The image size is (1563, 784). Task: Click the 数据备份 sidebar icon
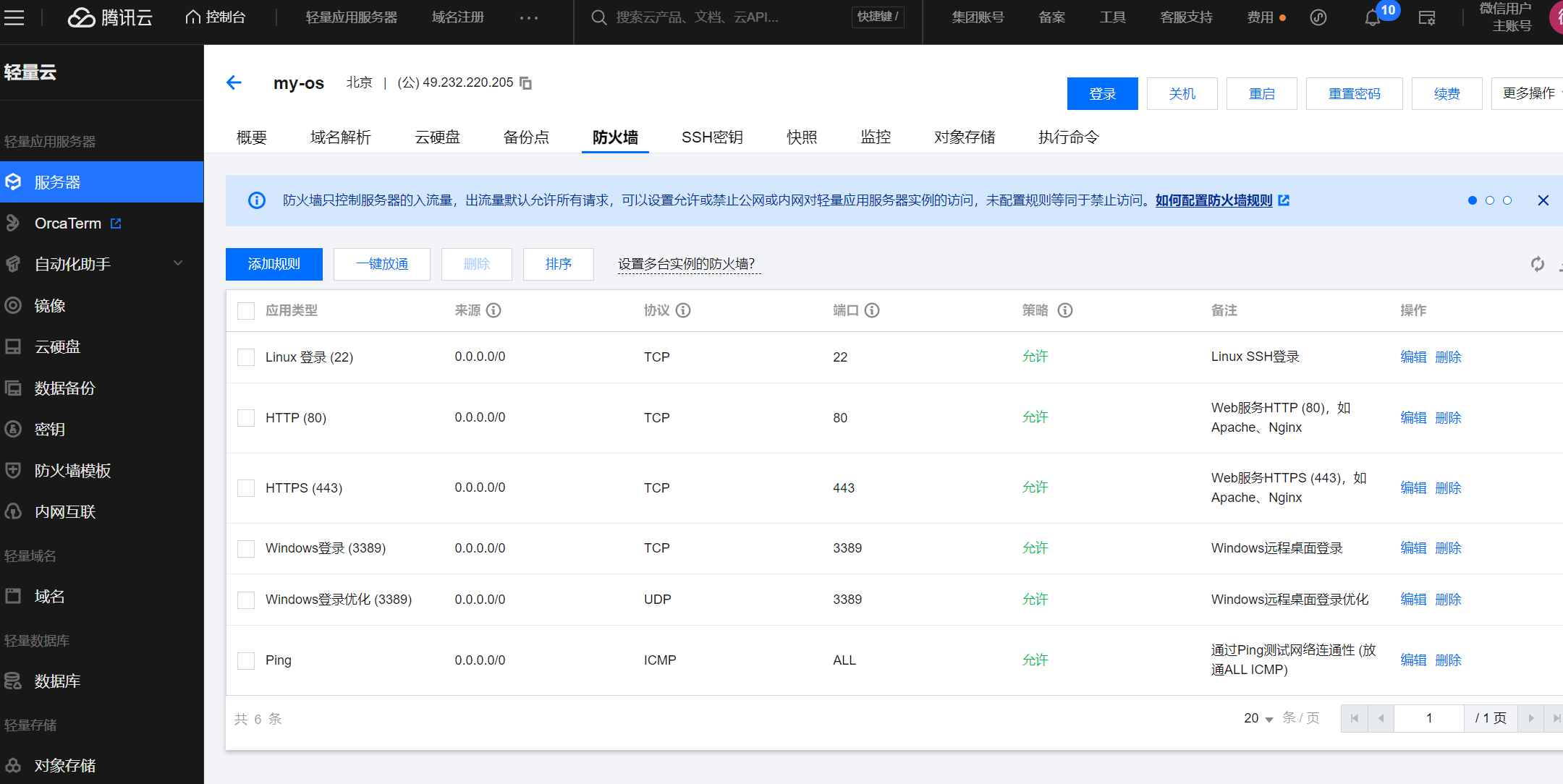[13, 388]
